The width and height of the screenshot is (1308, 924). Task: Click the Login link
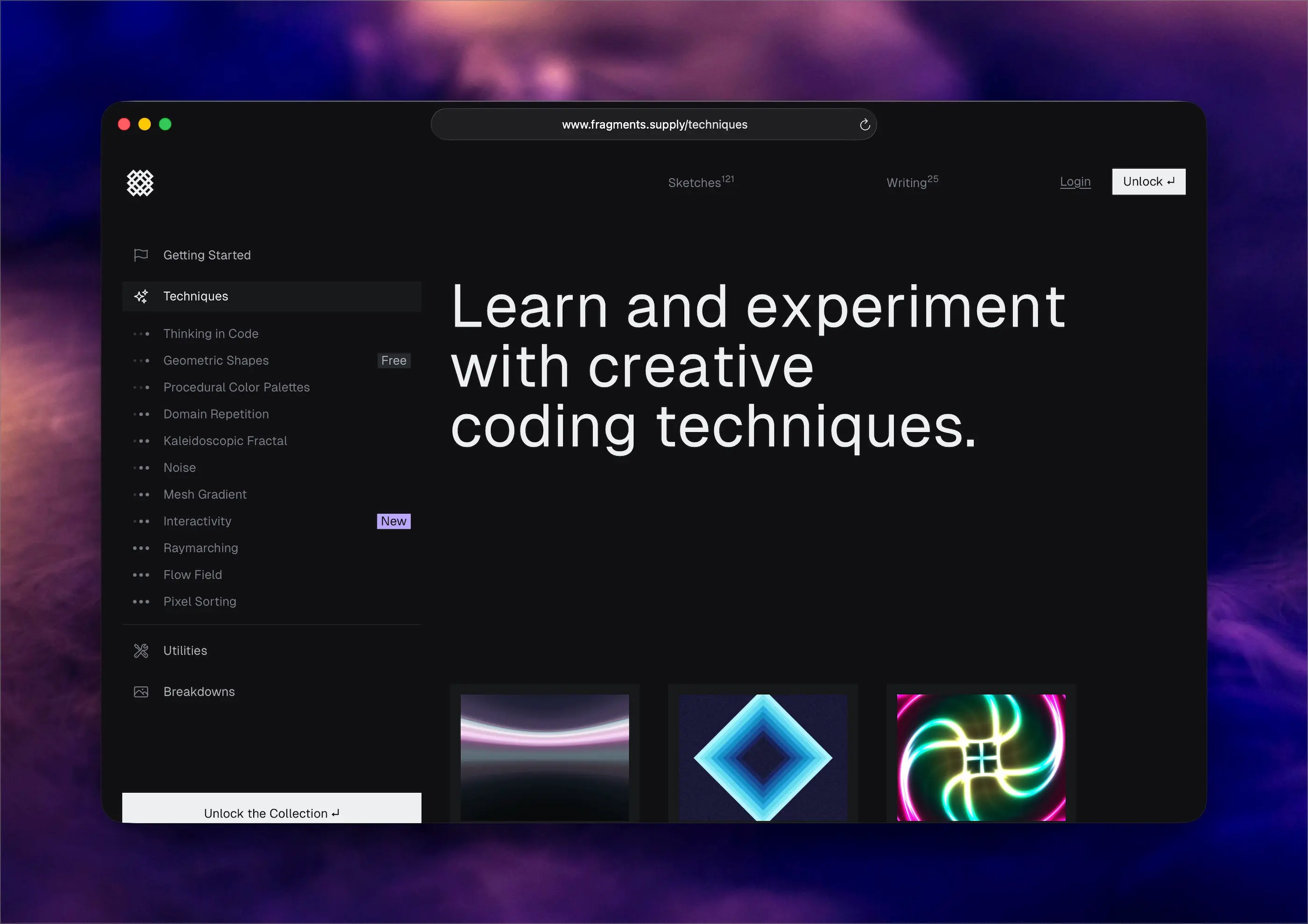(1074, 182)
